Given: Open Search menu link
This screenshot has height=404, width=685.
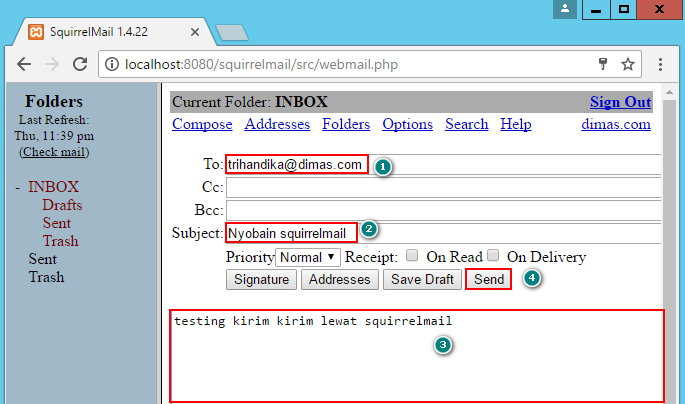Looking at the screenshot, I should [467, 124].
